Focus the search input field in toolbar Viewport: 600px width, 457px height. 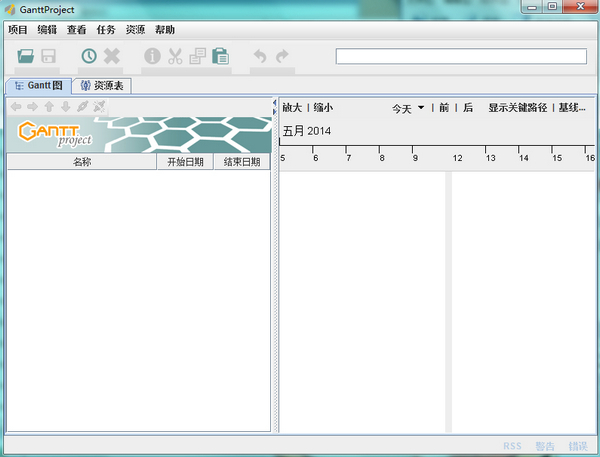pos(461,56)
